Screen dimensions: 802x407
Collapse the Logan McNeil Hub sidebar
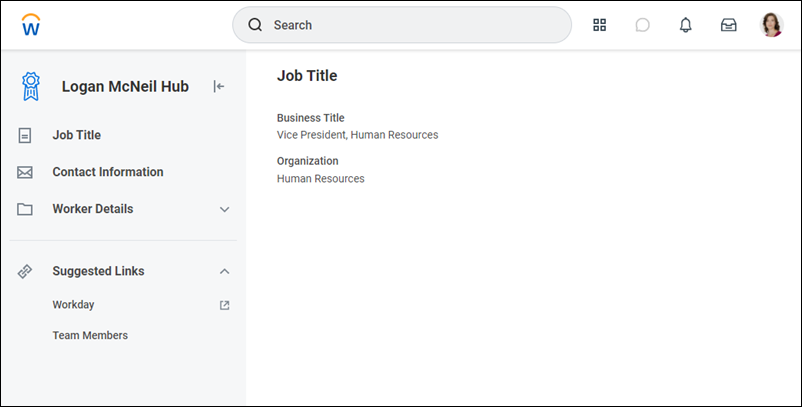(219, 86)
